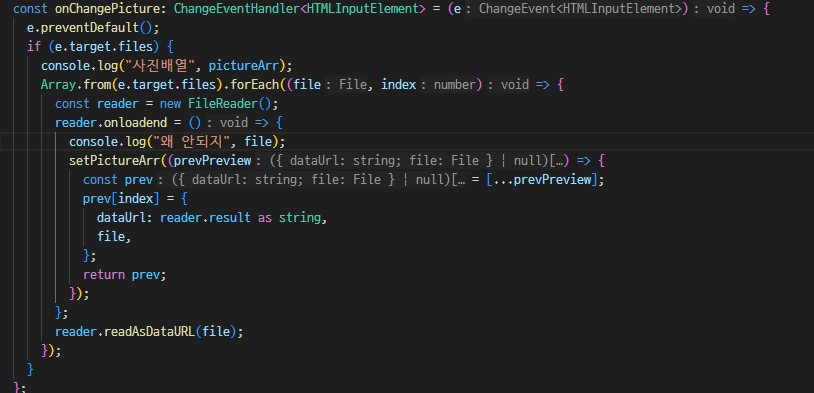Click the setPictureArr function call
Image resolution: width=814 pixels, height=393 pixels.
114,161
